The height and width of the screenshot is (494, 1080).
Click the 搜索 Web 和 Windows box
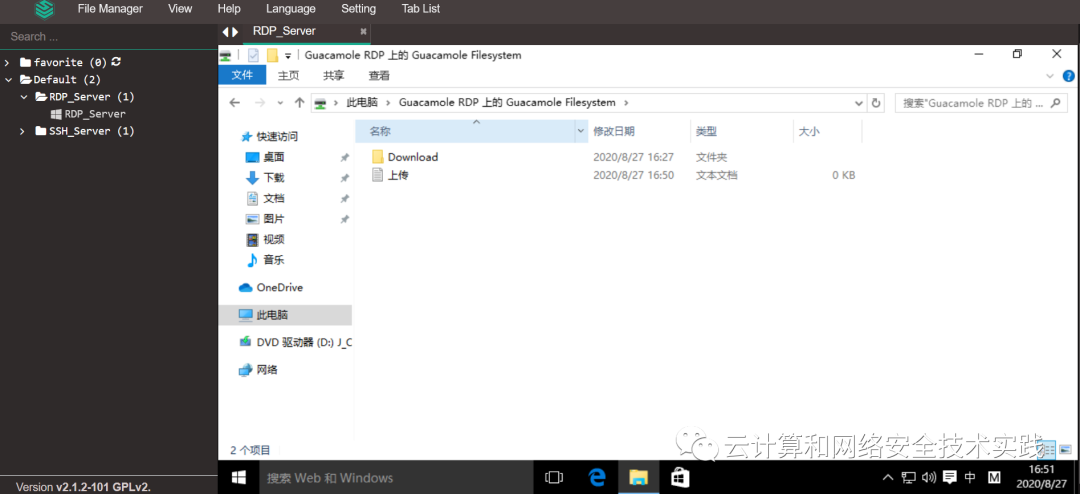coord(397,477)
